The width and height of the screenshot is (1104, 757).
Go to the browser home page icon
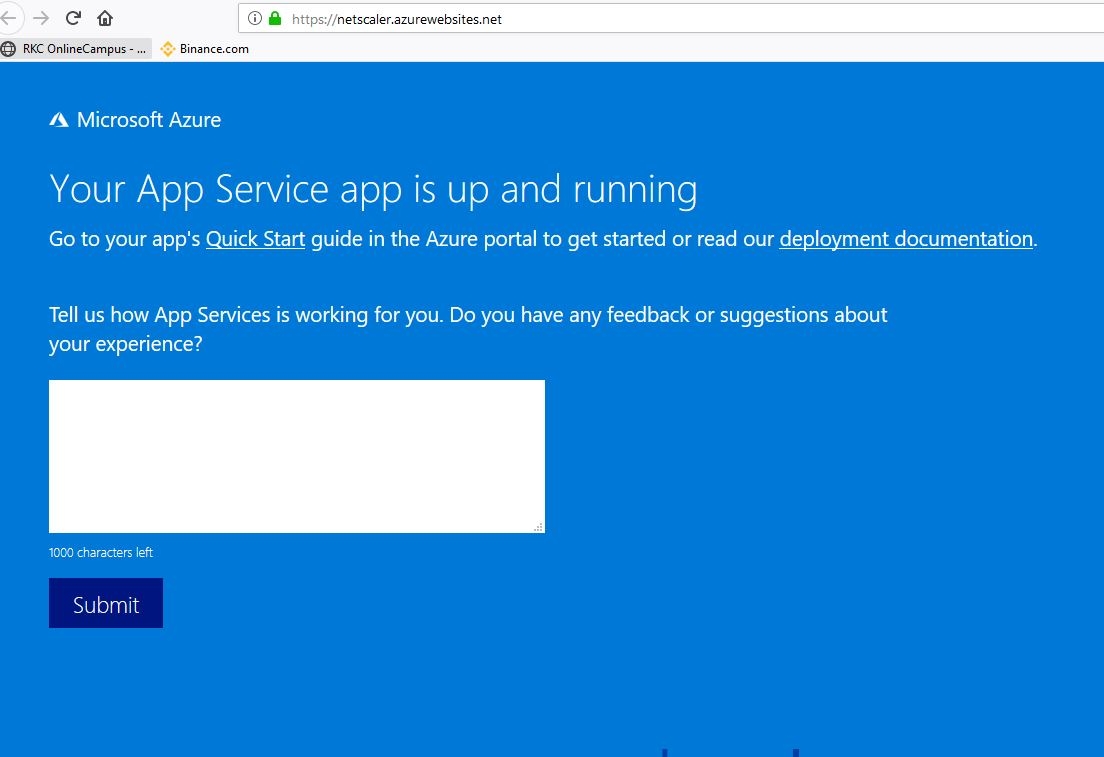pyautogui.click(x=105, y=18)
